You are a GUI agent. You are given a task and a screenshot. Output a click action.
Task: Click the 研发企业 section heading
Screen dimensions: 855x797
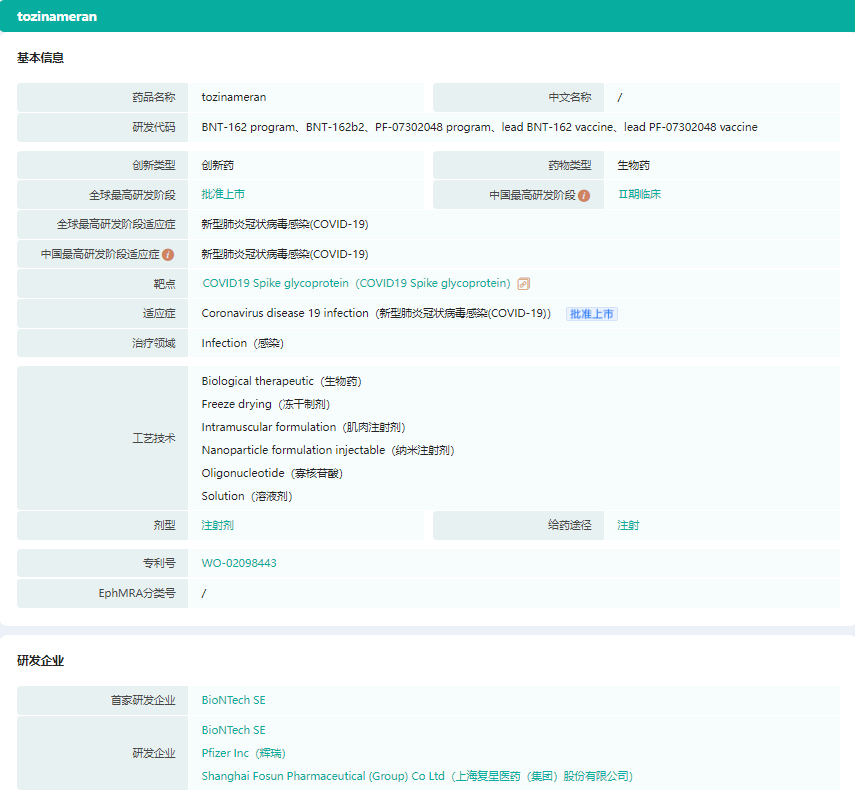(40, 661)
